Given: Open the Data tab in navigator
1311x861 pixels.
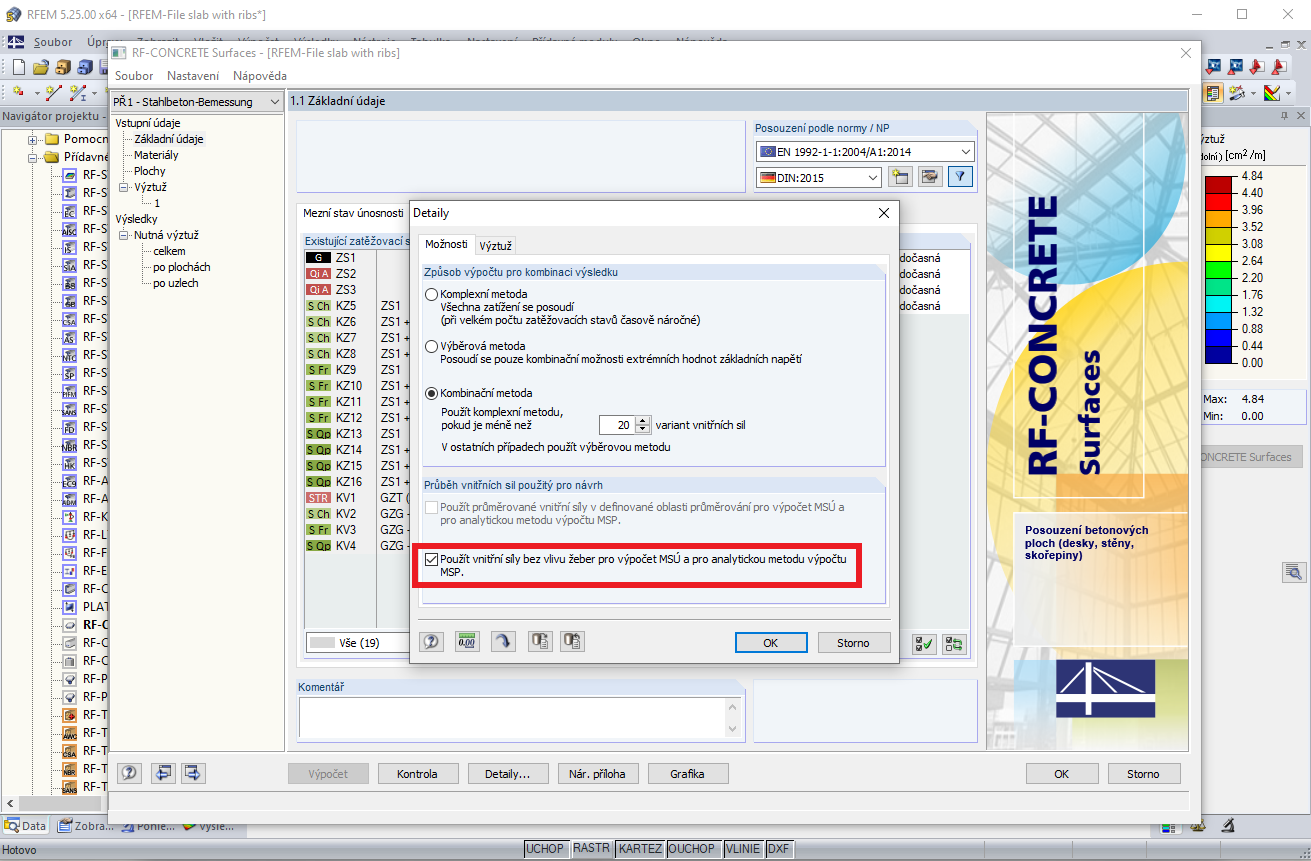Looking at the screenshot, I should point(26,826).
